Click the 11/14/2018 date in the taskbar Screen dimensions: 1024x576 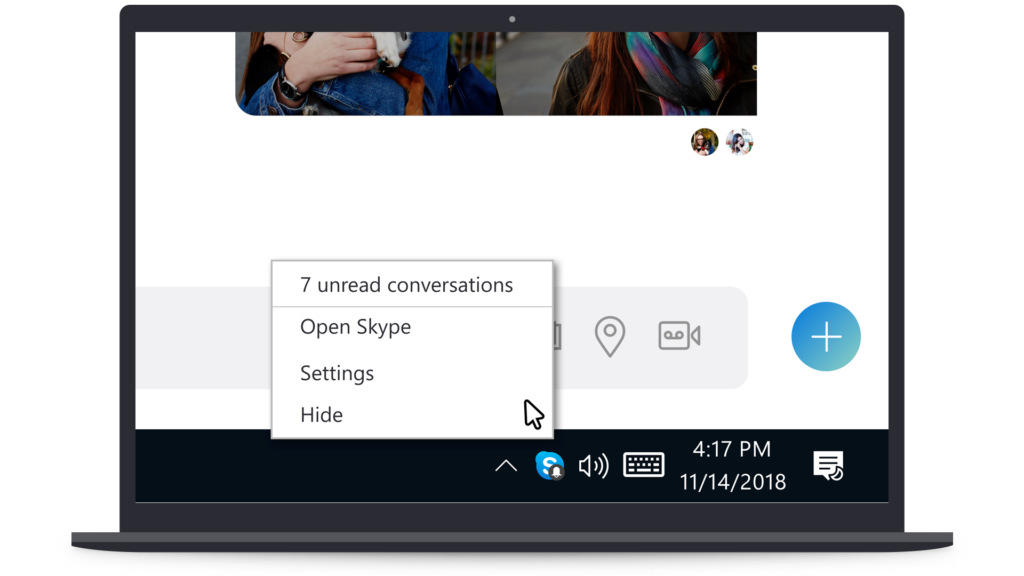coord(732,482)
